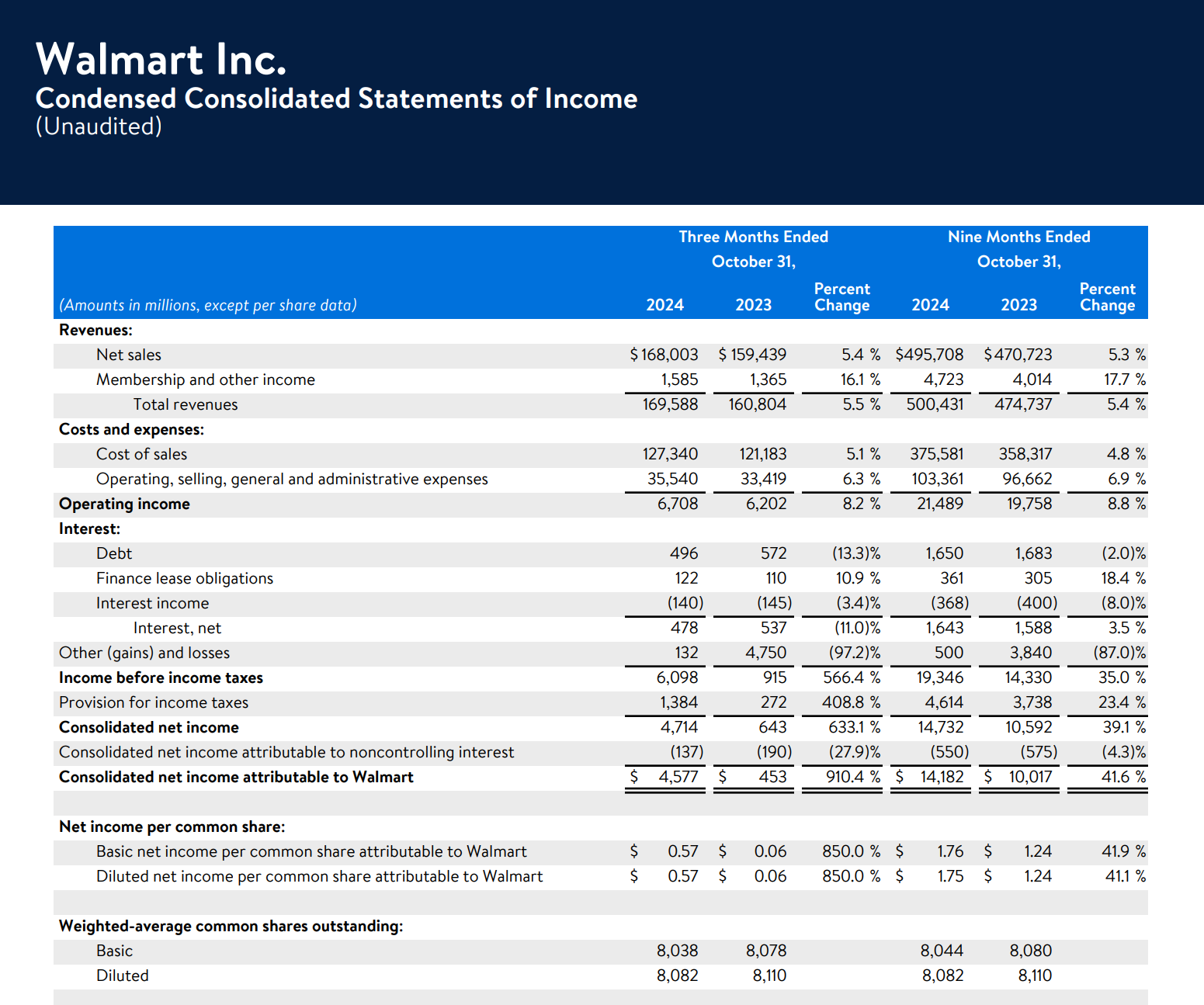Click the 'Interest:' section label
The width and height of the screenshot is (1204, 1005).
pyautogui.click(x=89, y=528)
